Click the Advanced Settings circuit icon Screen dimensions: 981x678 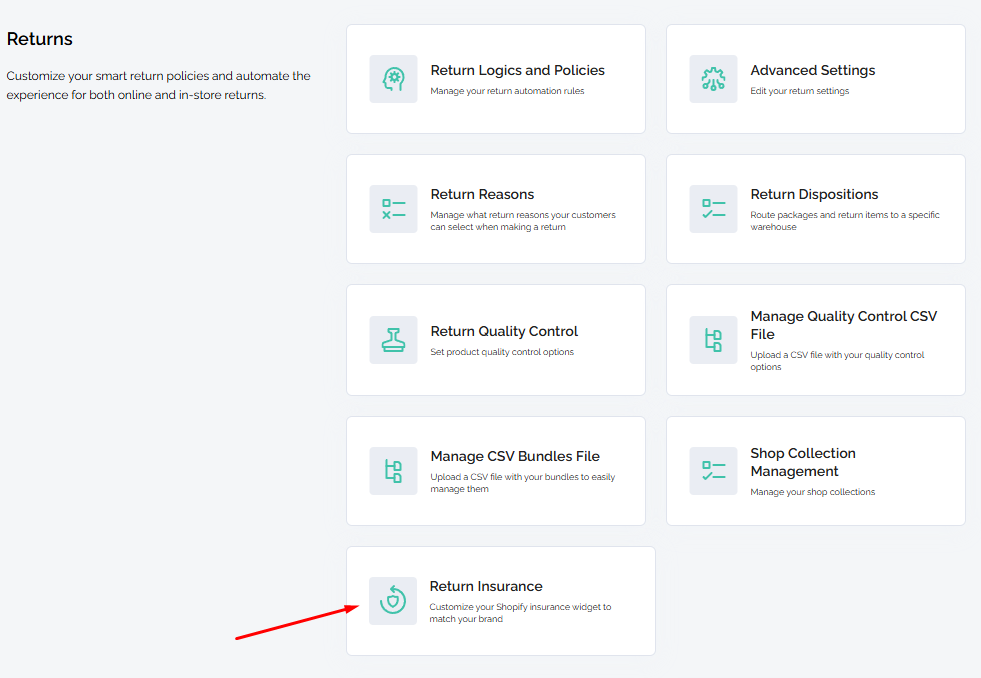[x=713, y=79]
